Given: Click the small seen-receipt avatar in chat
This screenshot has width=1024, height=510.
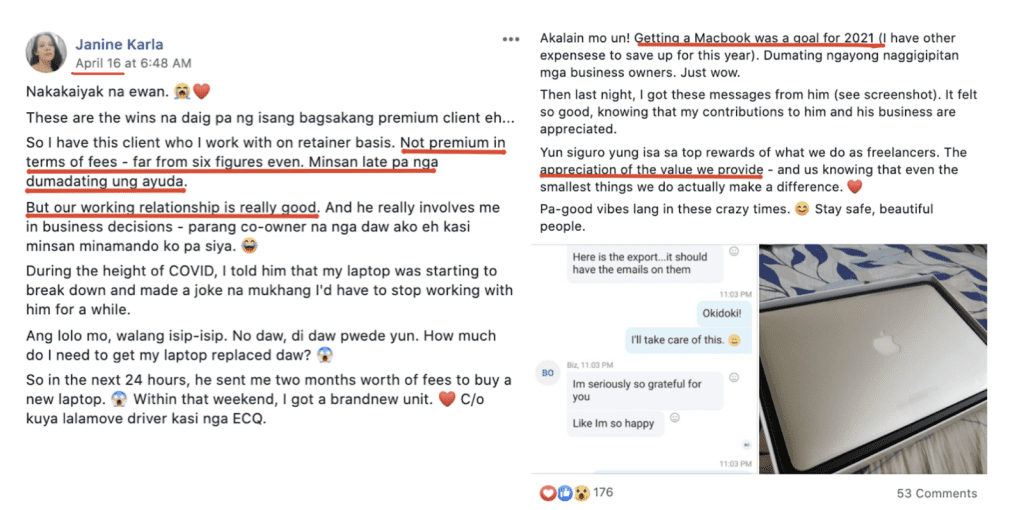Looking at the screenshot, I should [x=747, y=445].
